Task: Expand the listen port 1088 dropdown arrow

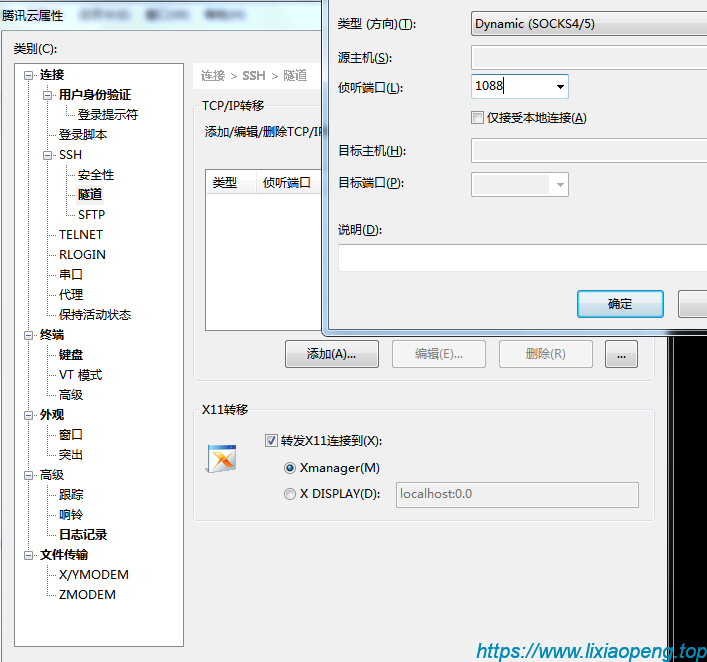Action: coord(560,87)
